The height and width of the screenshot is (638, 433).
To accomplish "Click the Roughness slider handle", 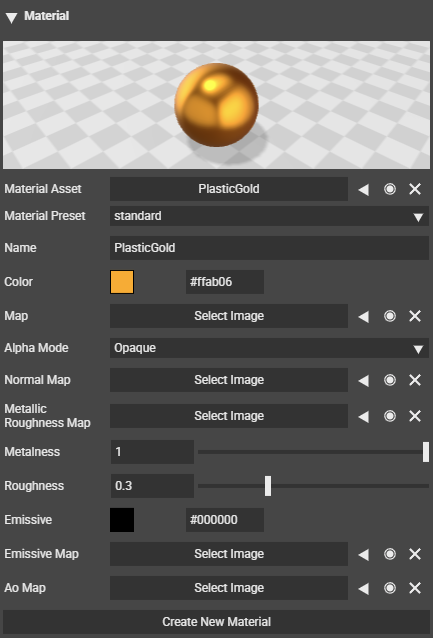I will (x=268, y=486).
